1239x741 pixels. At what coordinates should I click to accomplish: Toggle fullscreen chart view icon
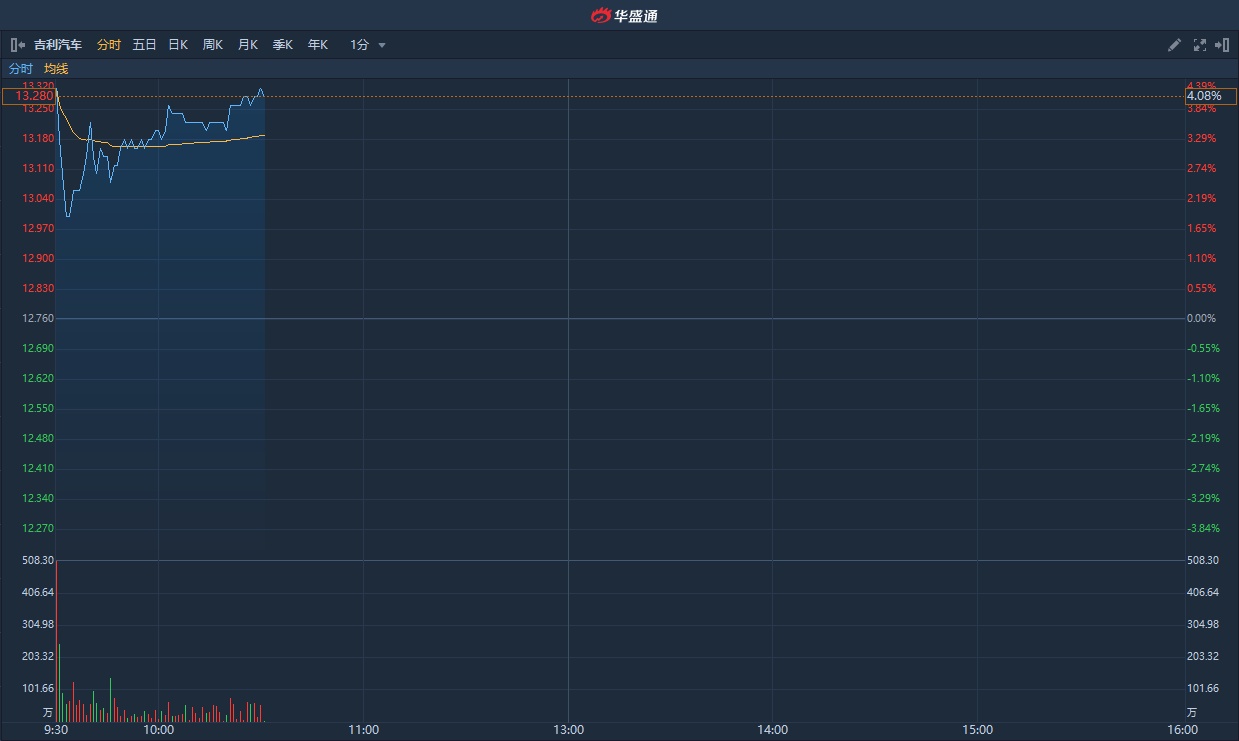1199,45
